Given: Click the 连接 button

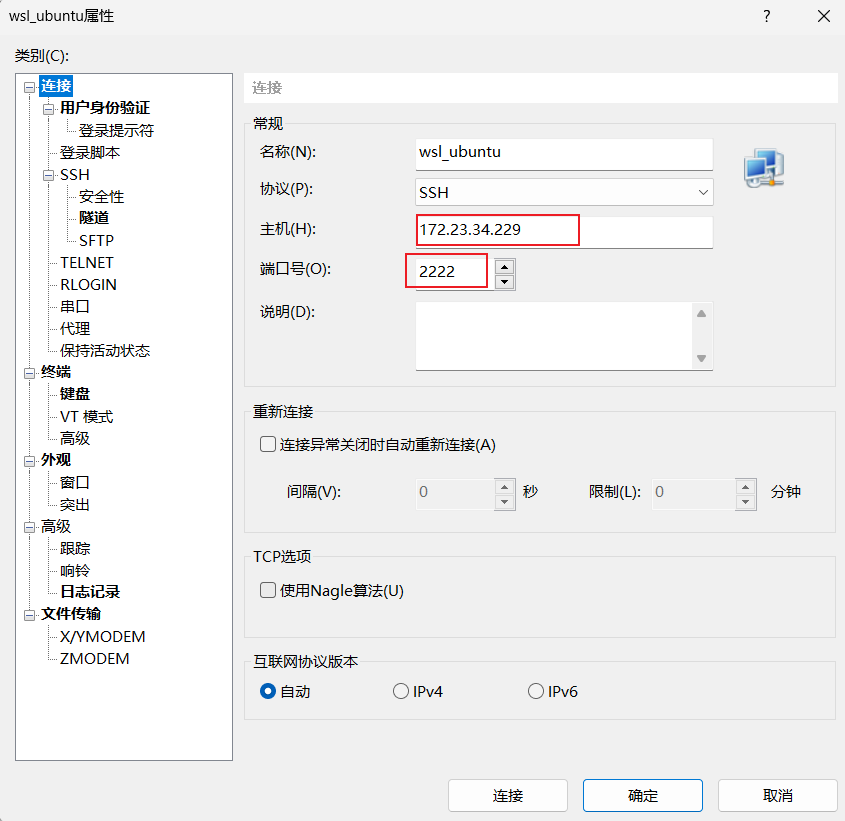Looking at the screenshot, I should coord(508,795).
